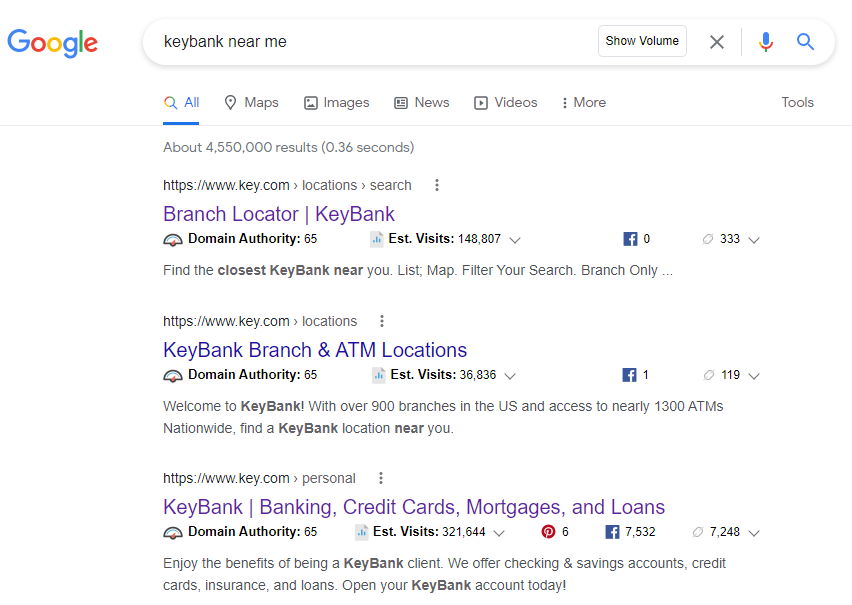Switch to the Maps tab
The height and width of the screenshot is (605, 852).
tap(251, 103)
